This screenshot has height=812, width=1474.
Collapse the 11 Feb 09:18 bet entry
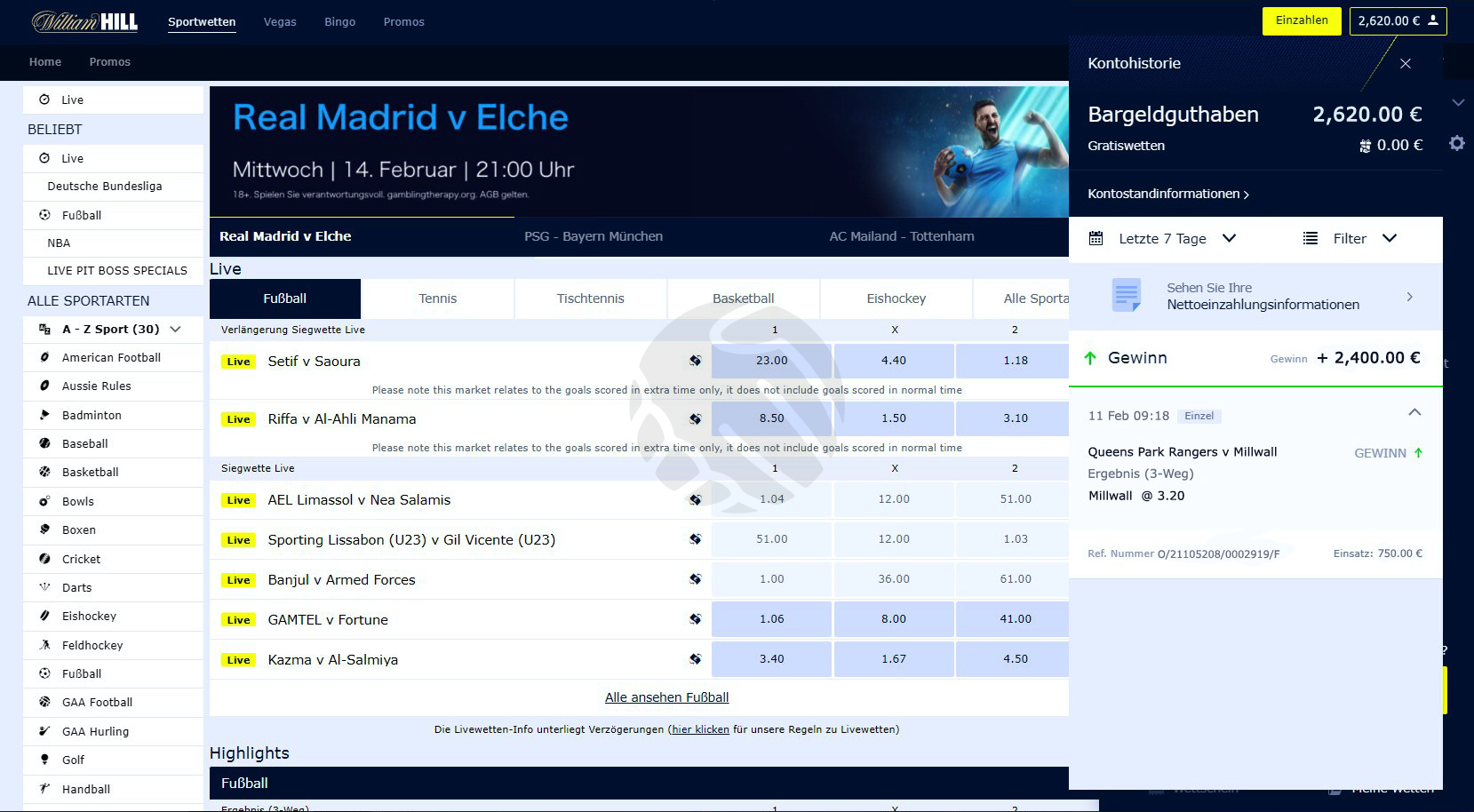(x=1414, y=412)
